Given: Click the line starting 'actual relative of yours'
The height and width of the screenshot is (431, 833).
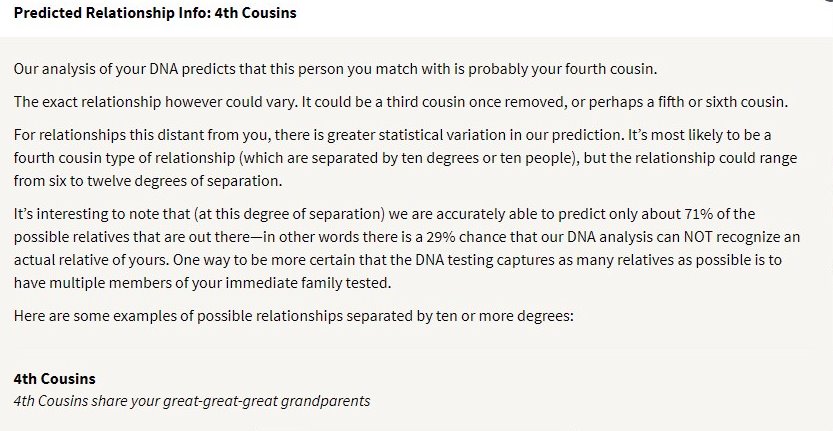Looking at the screenshot, I should click(x=398, y=260).
